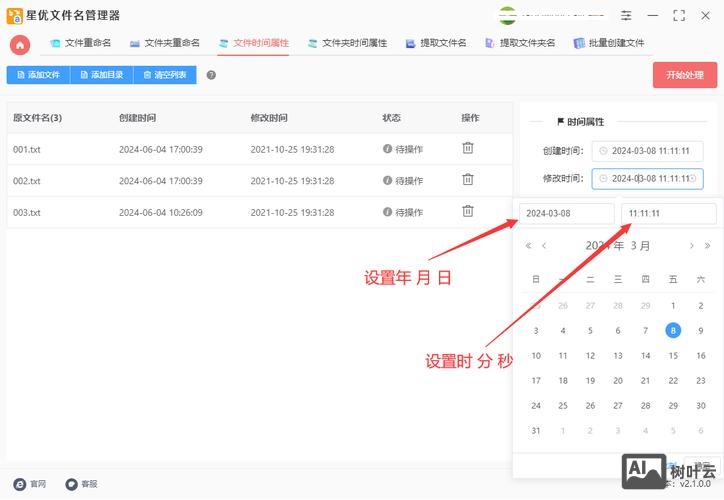Click the 原文件名(3) column header
This screenshot has width=724, height=500.
pyautogui.click(x=37, y=118)
